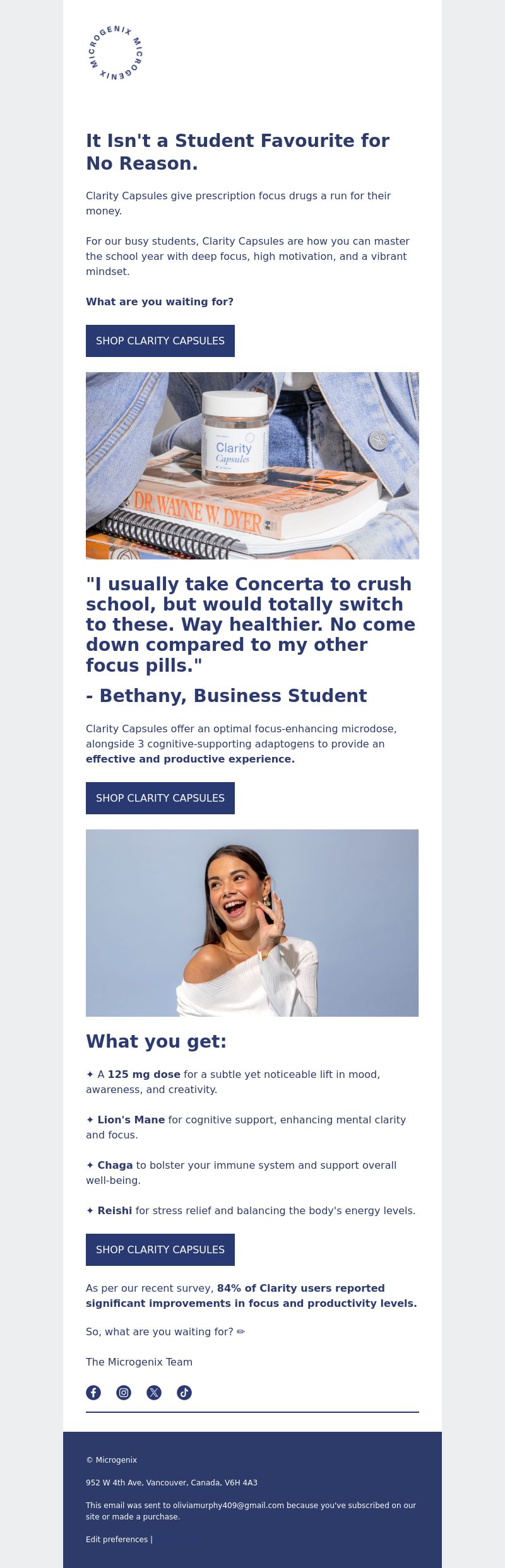Click the Clarity Capsules jar product image

(x=252, y=465)
